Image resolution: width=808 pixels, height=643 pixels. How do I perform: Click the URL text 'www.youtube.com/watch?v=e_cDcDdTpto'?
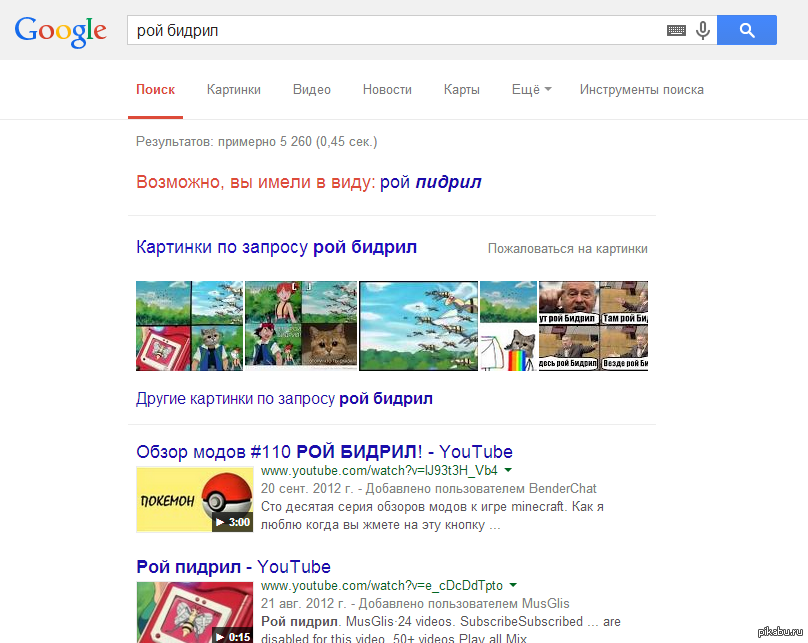tap(382, 586)
